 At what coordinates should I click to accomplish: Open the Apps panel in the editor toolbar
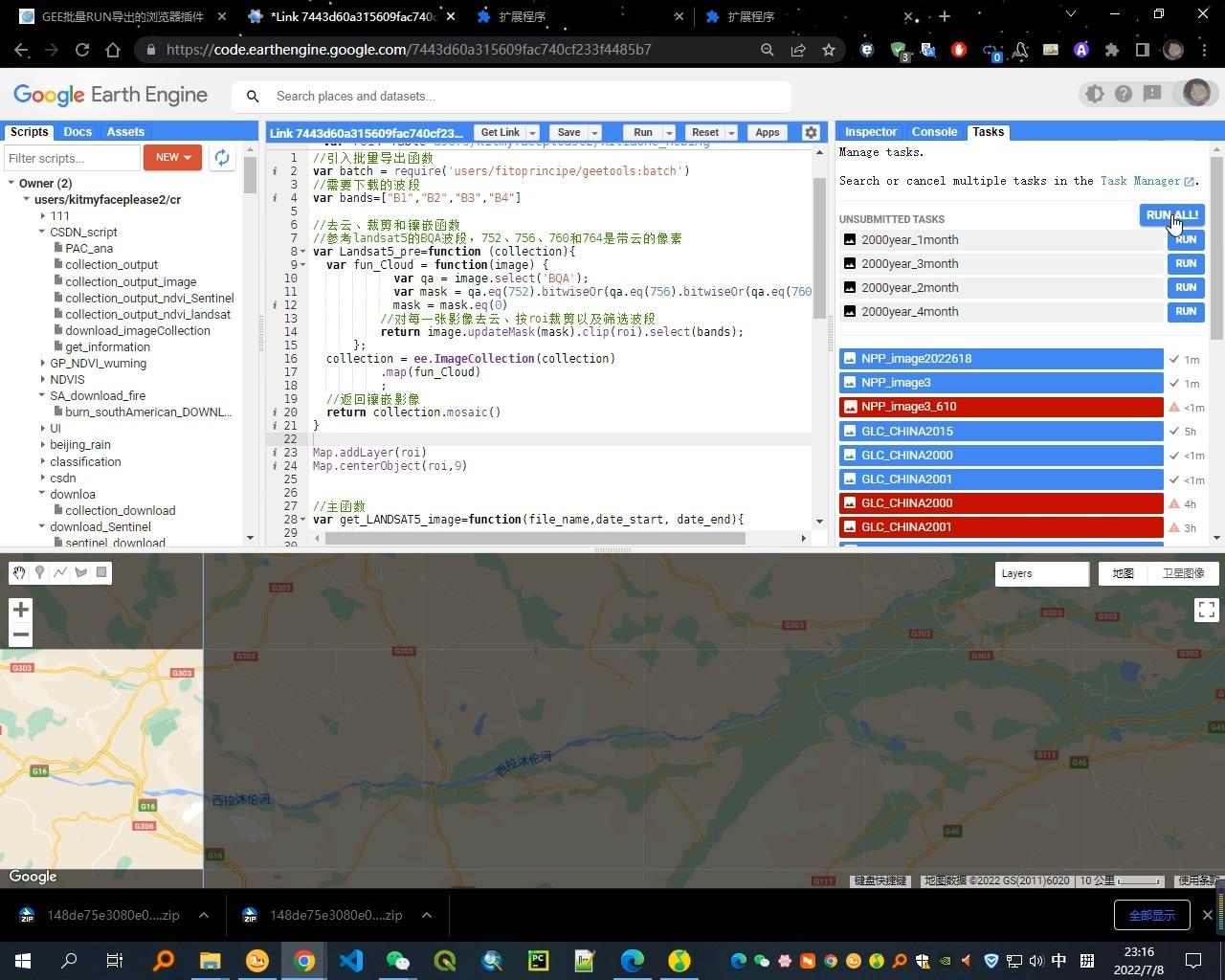tap(767, 132)
